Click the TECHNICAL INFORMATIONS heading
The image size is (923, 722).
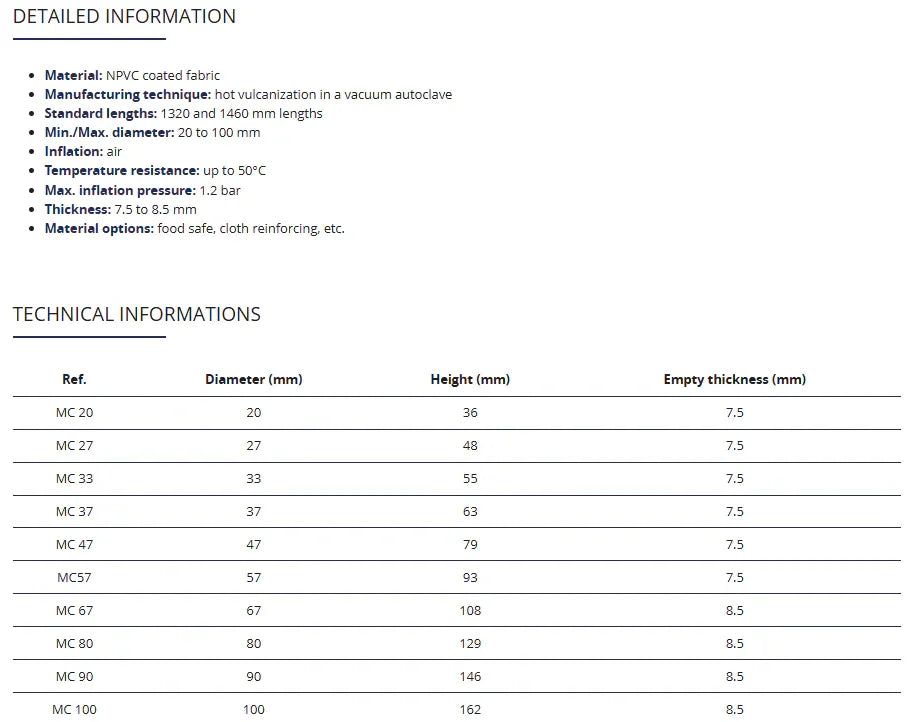coord(136,315)
